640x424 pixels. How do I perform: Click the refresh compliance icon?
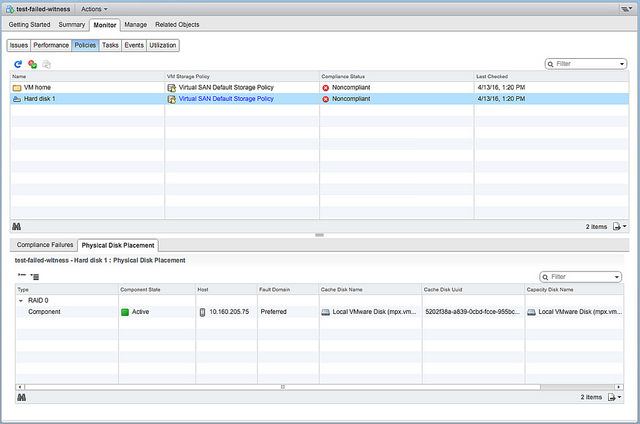pyautogui.click(x=18, y=64)
